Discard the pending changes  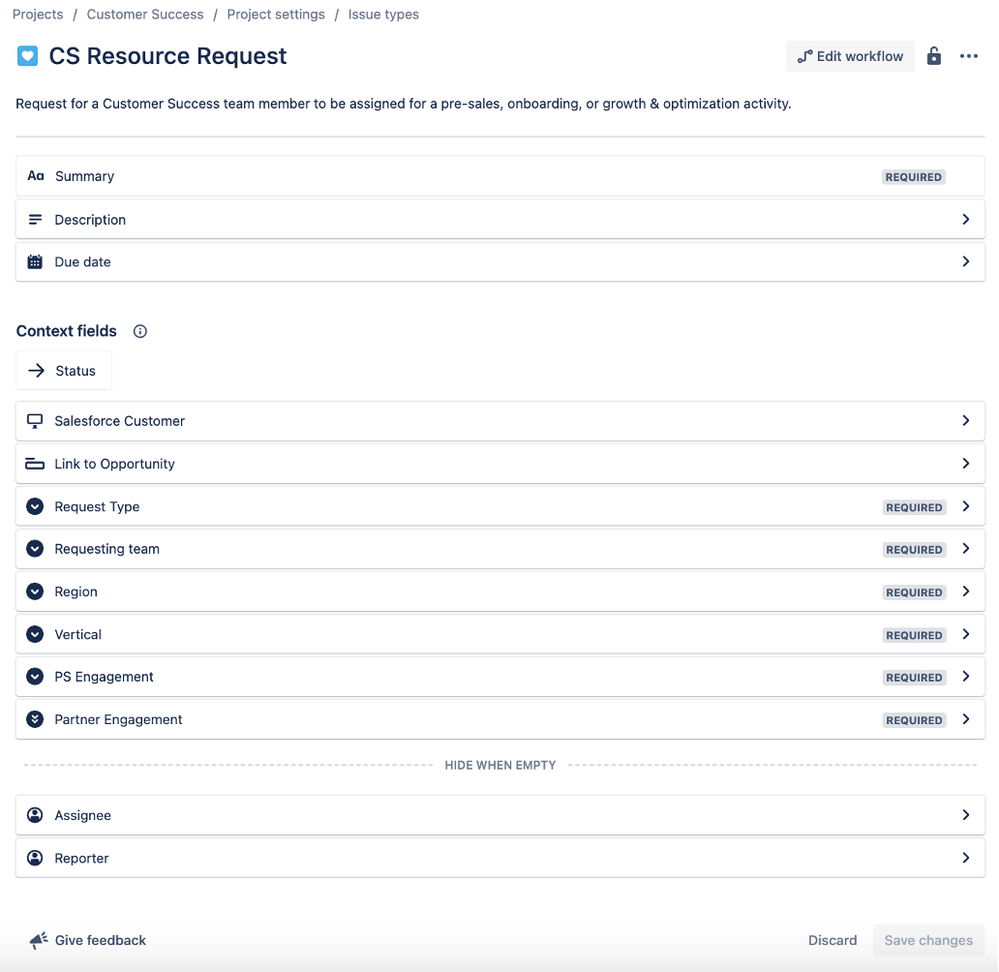(832, 940)
